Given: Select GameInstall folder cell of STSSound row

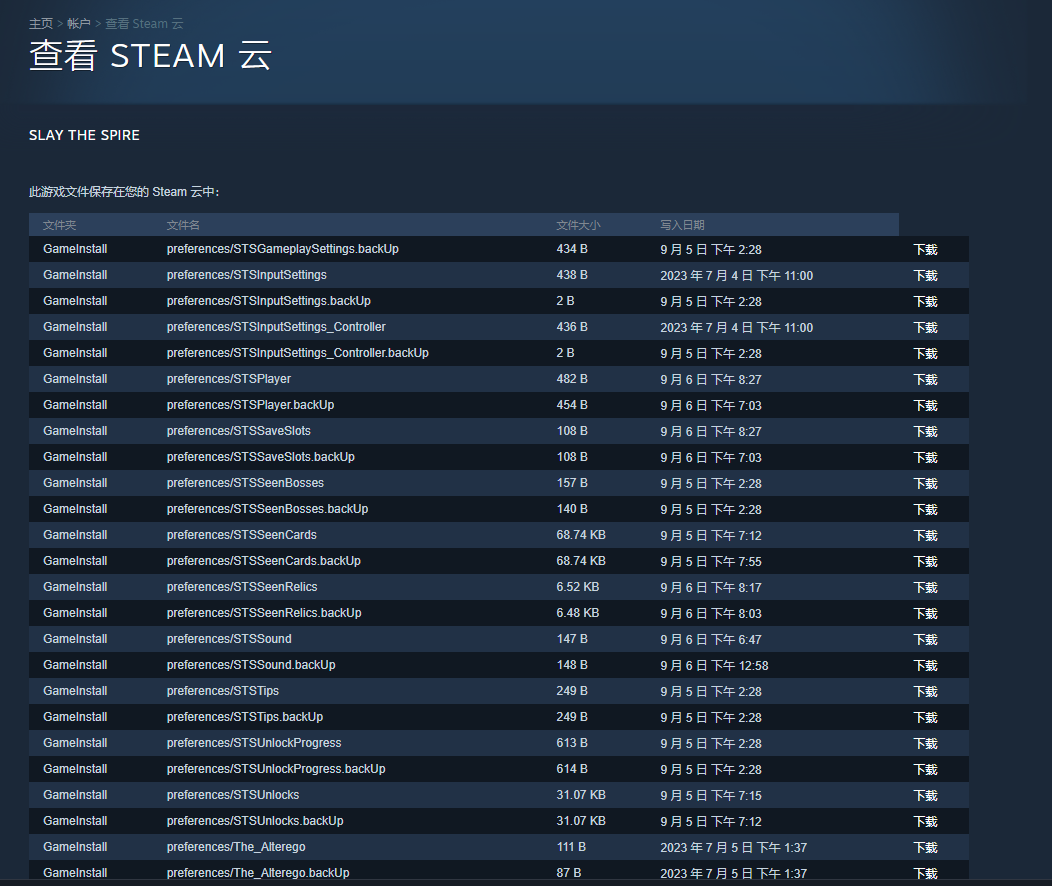Looking at the screenshot, I should click(x=75, y=639).
